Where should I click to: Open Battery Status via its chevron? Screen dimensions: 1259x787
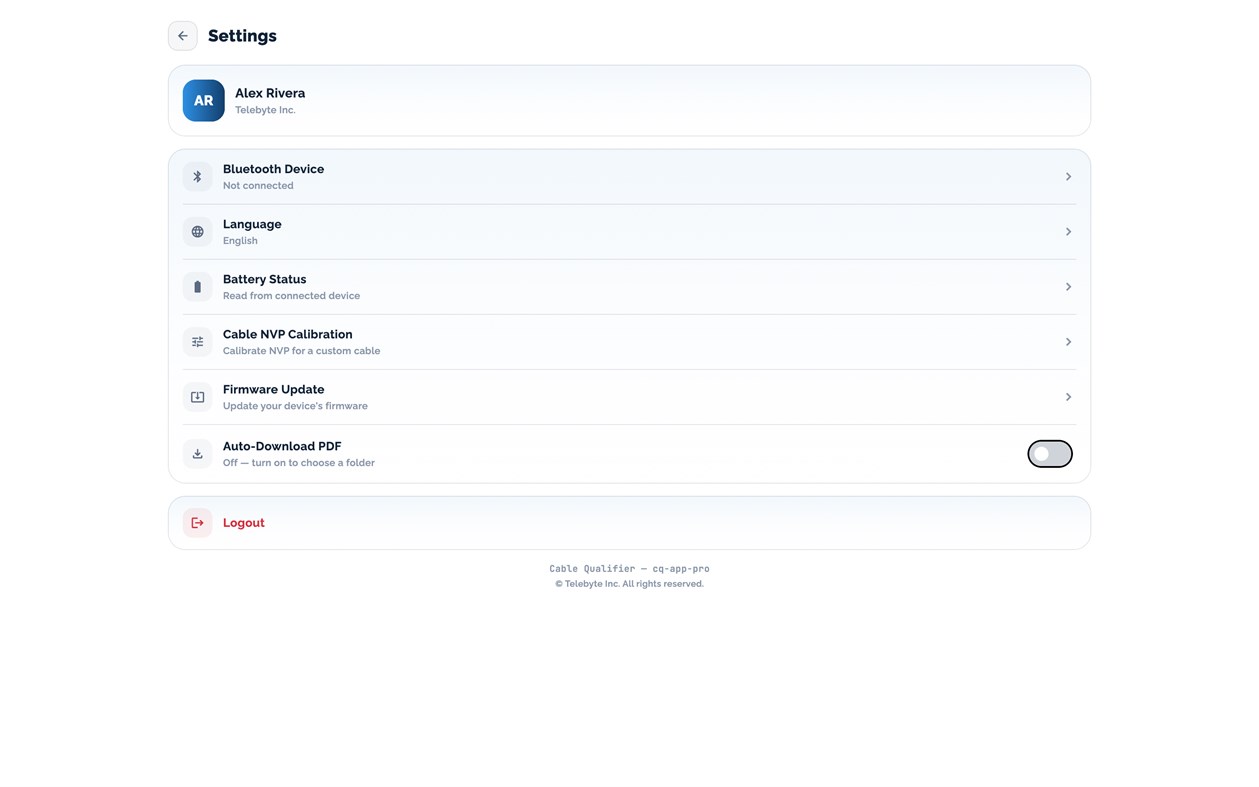pos(1068,287)
